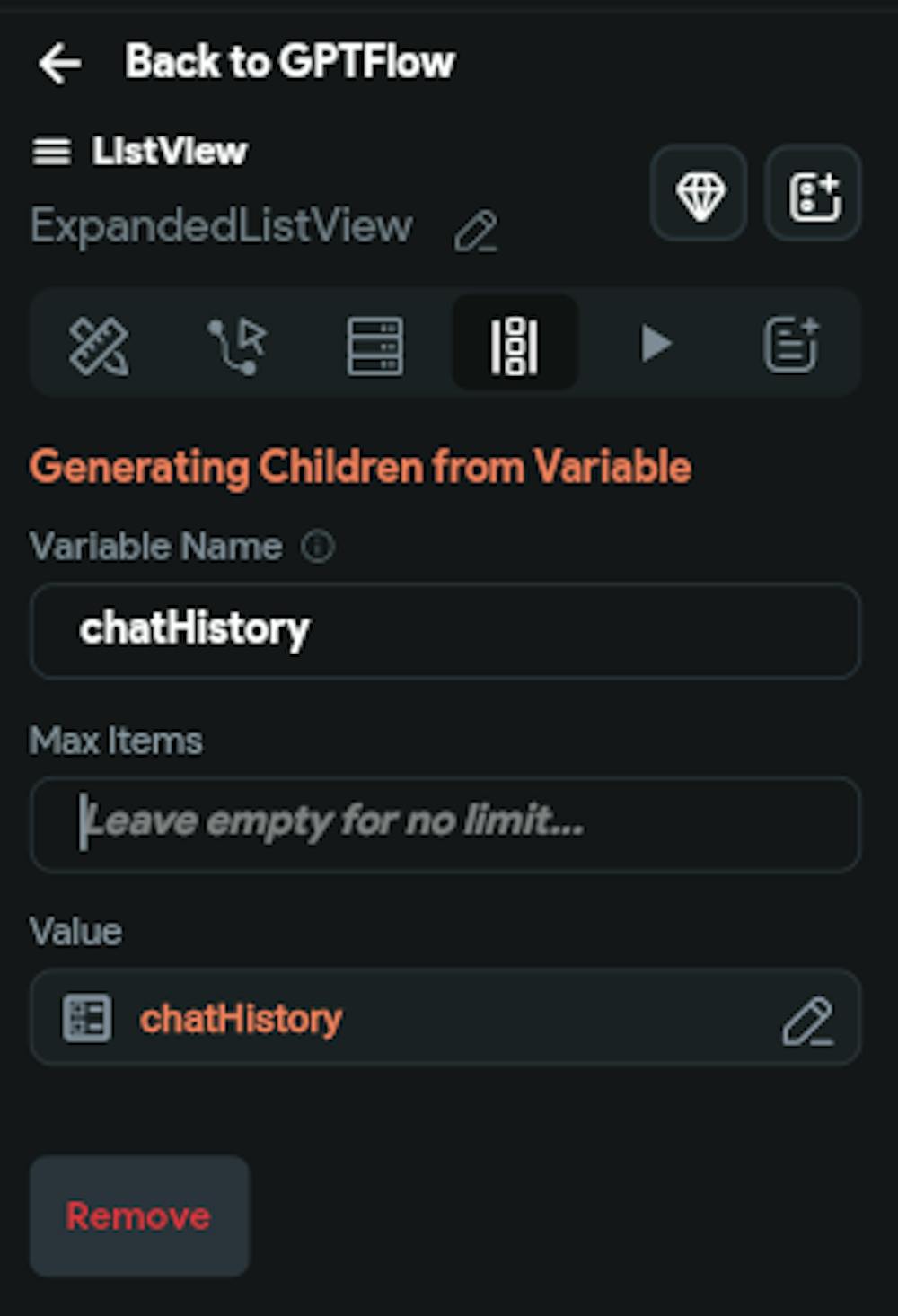Open the animations play tab
The image size is (898, 1316).
pos(656,344)
